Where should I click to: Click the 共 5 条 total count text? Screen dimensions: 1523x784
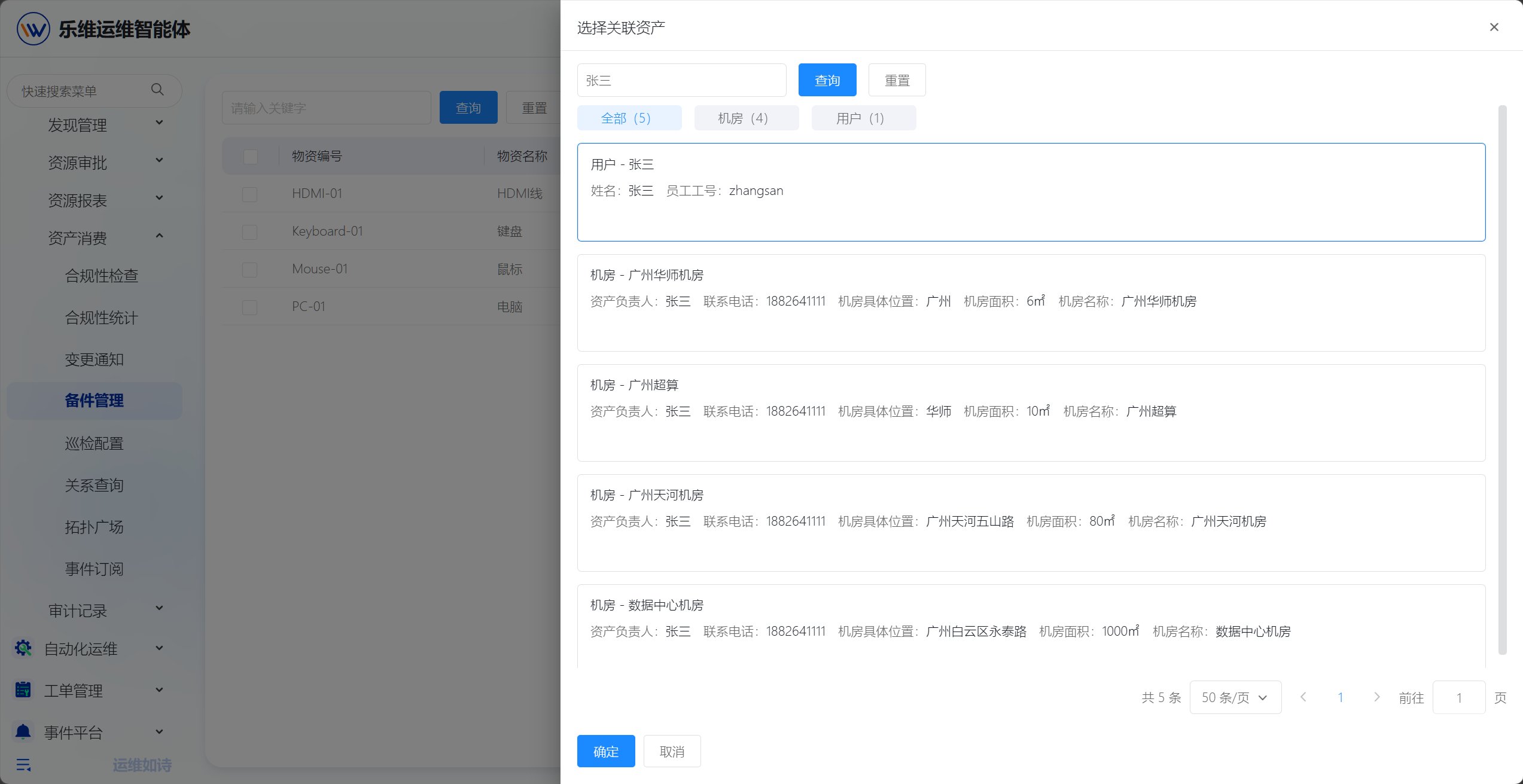[x=1161, y=697]
